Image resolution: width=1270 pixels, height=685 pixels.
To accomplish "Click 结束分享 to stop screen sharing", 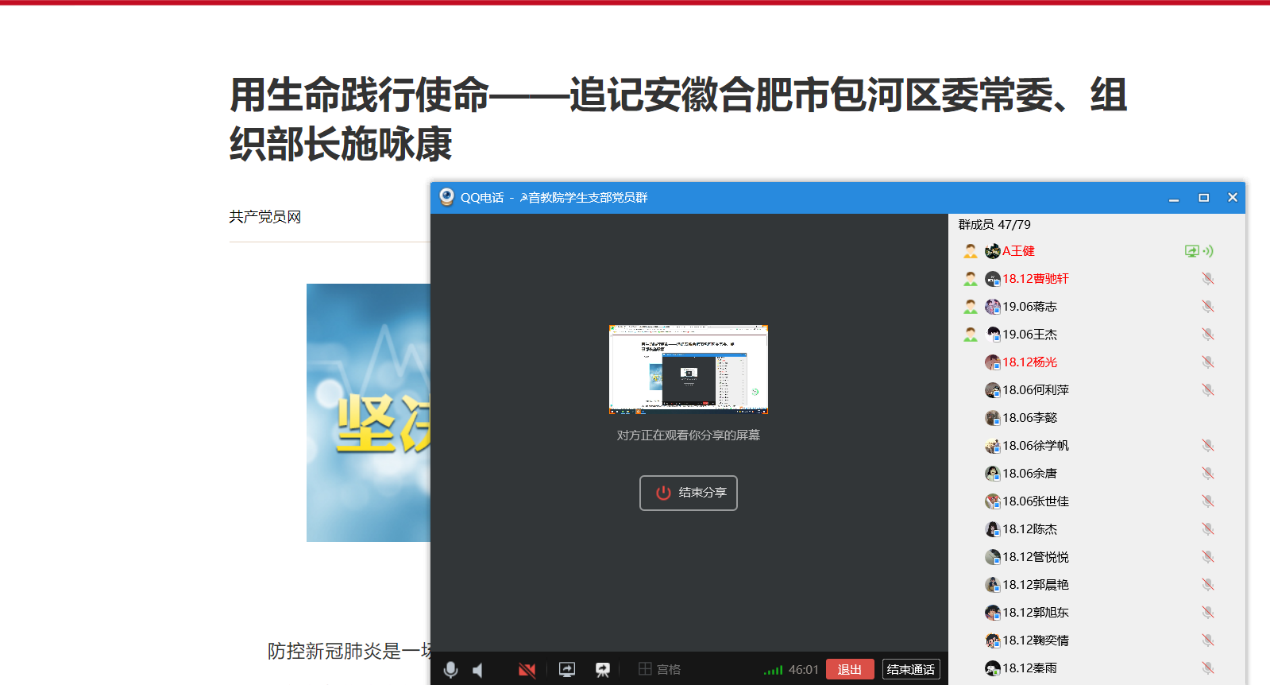I will 689,493.
